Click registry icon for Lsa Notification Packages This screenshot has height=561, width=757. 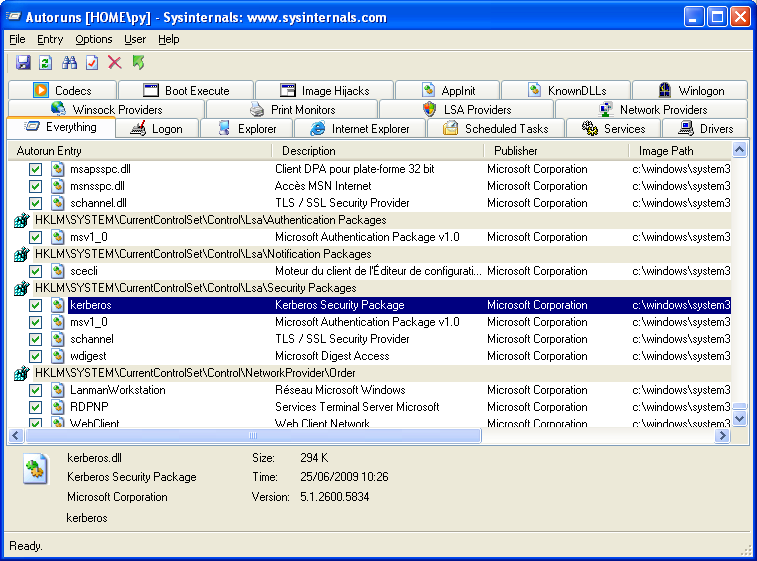[21, 254]
